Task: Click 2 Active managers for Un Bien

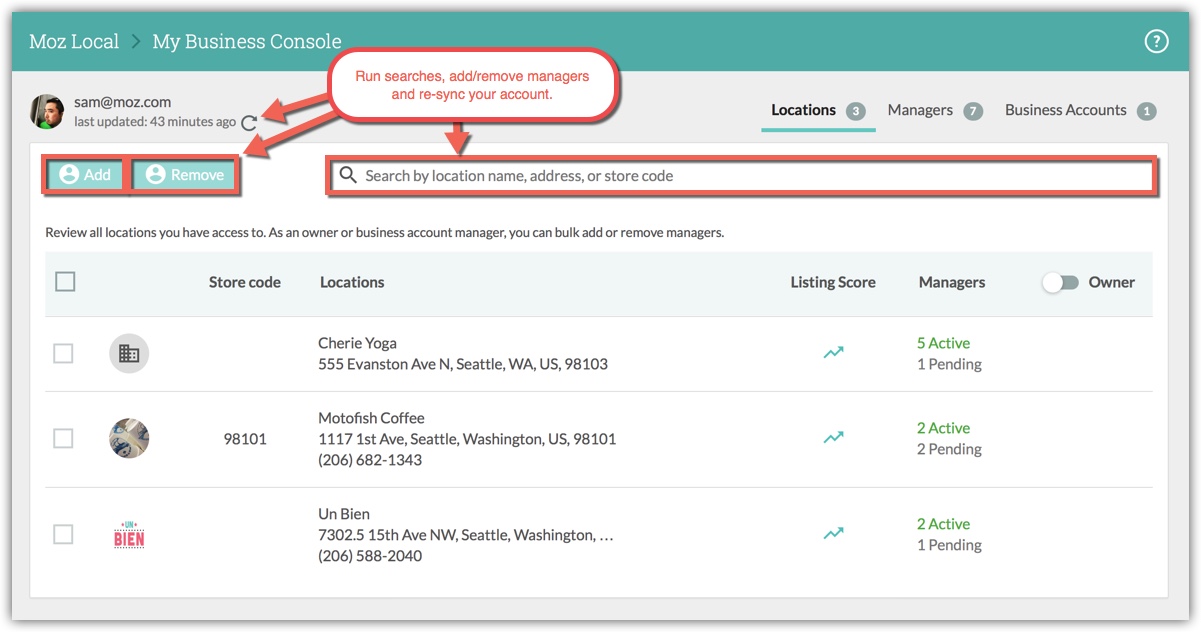Action: click(943, 524)
